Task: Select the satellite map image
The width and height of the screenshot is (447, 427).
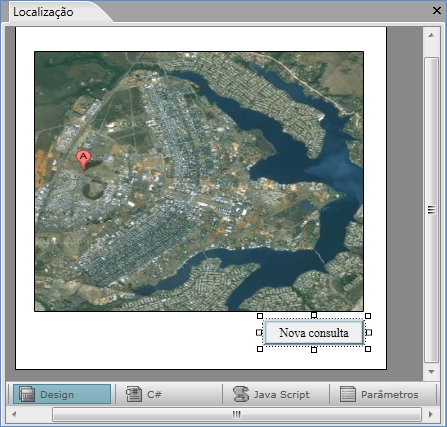Action: (x=199, y=181)
